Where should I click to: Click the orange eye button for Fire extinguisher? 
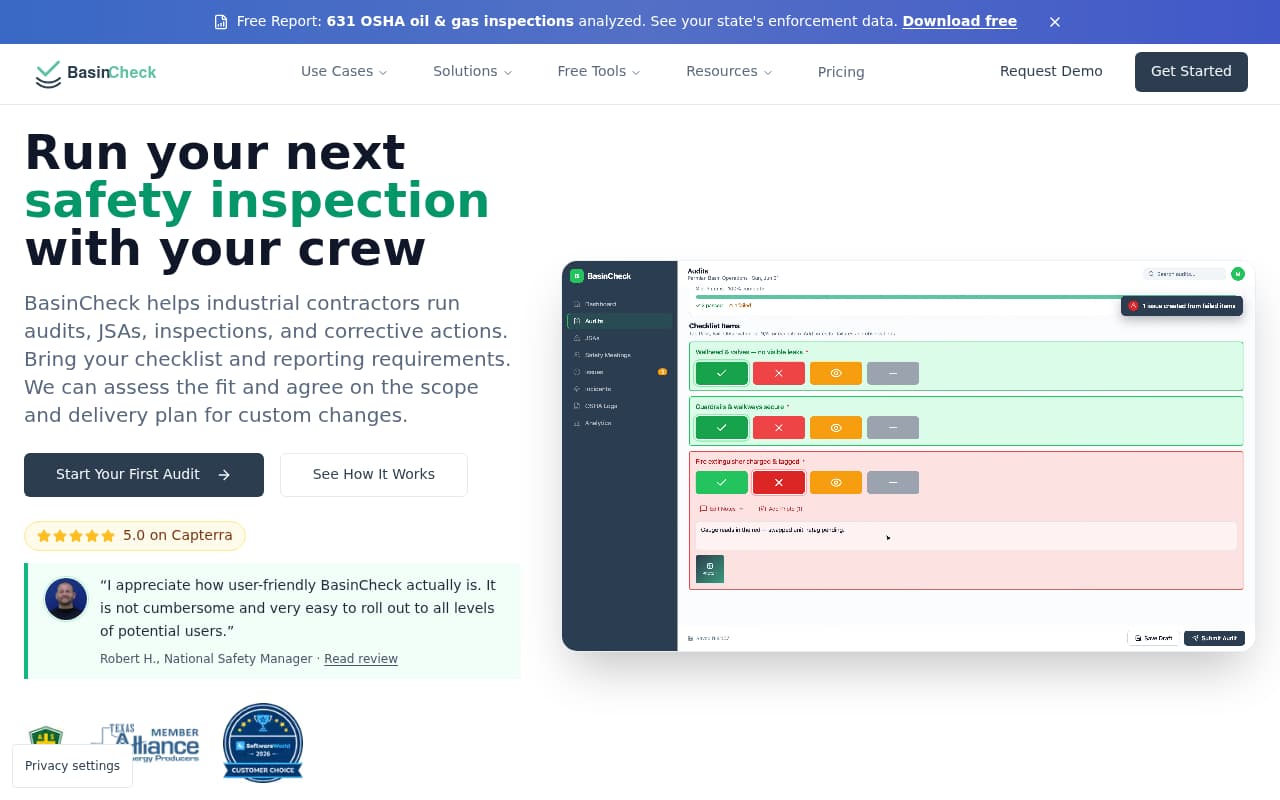[836, 483]
